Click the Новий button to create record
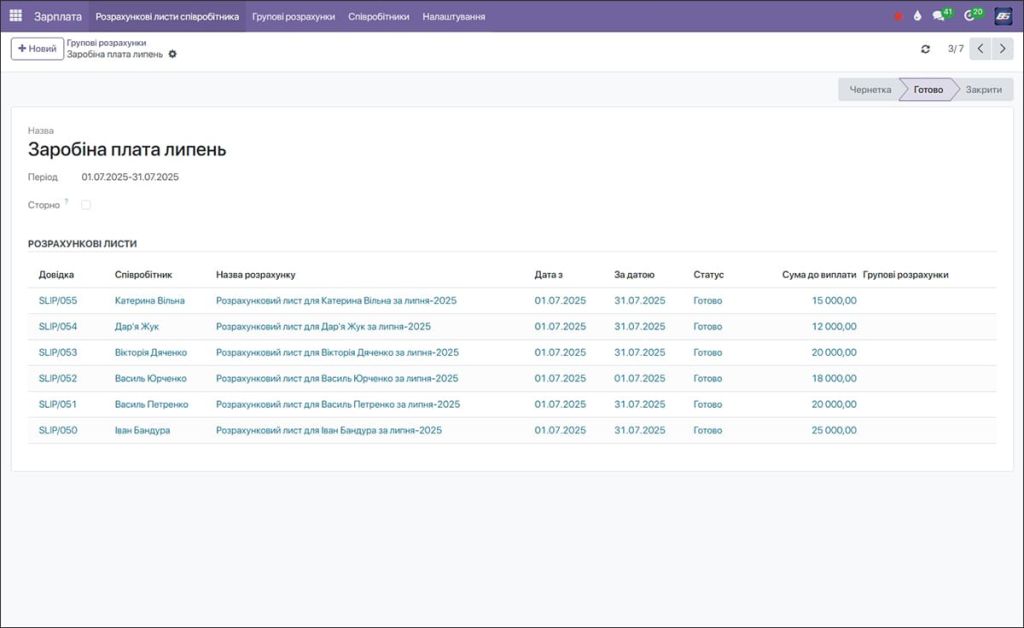 37,48
